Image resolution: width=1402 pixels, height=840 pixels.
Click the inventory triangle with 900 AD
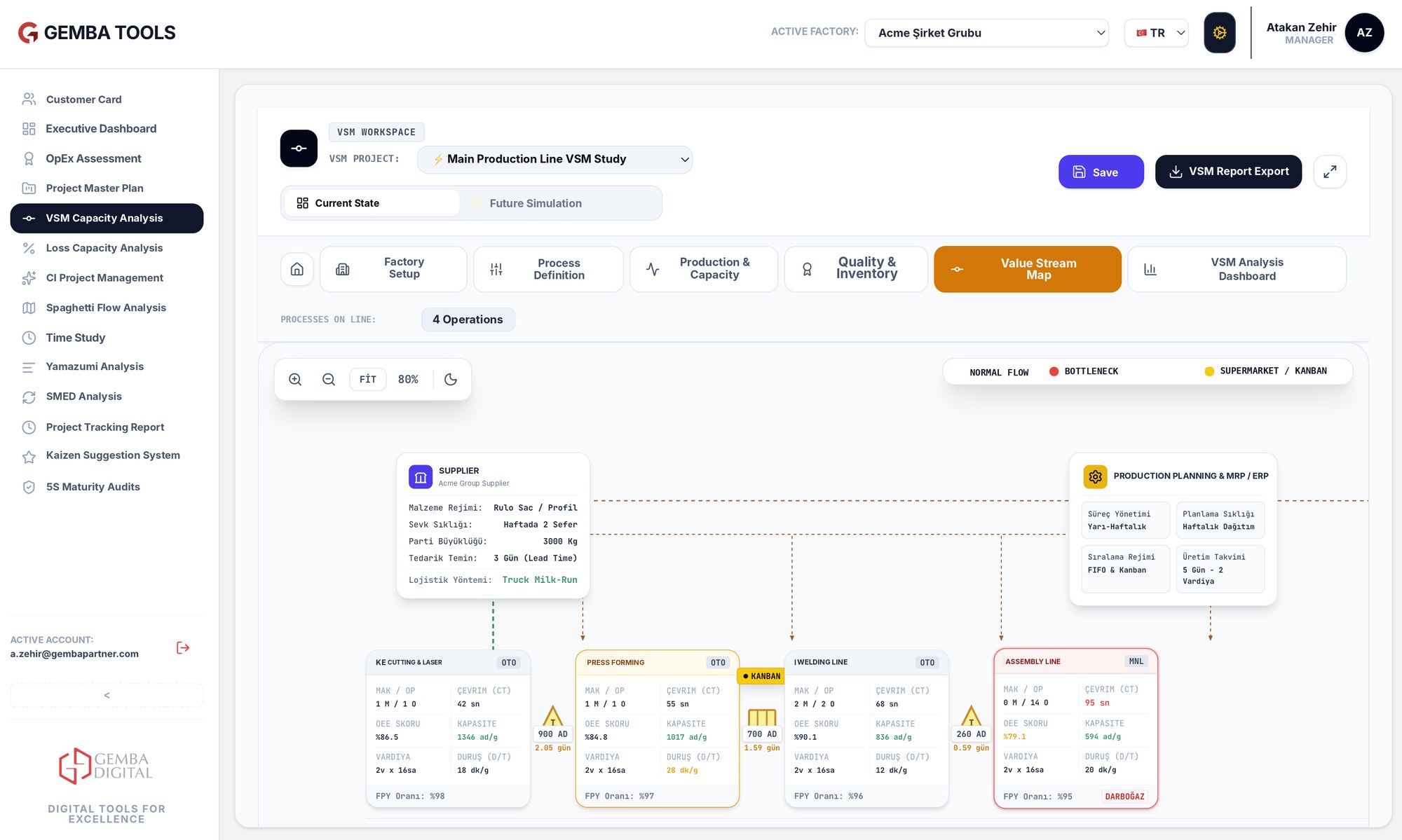click(553, 716)
